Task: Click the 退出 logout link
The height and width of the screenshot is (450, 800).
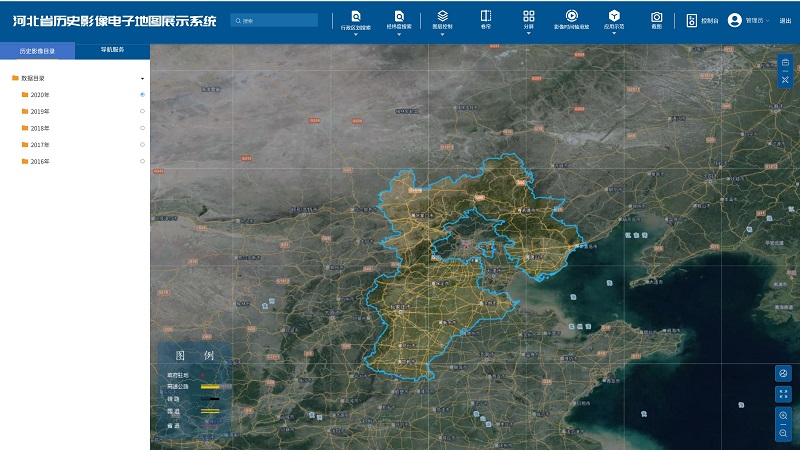Action: 785,20
